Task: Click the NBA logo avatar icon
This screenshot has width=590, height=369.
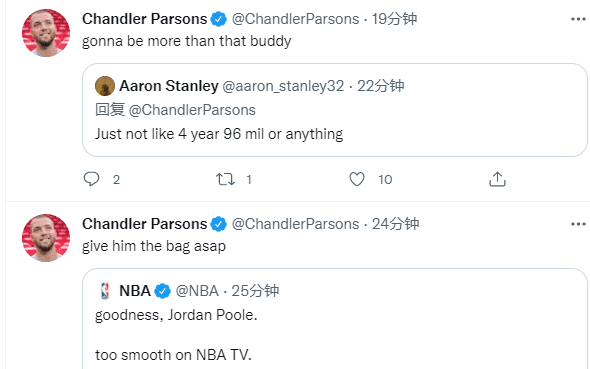Action: 105,291
